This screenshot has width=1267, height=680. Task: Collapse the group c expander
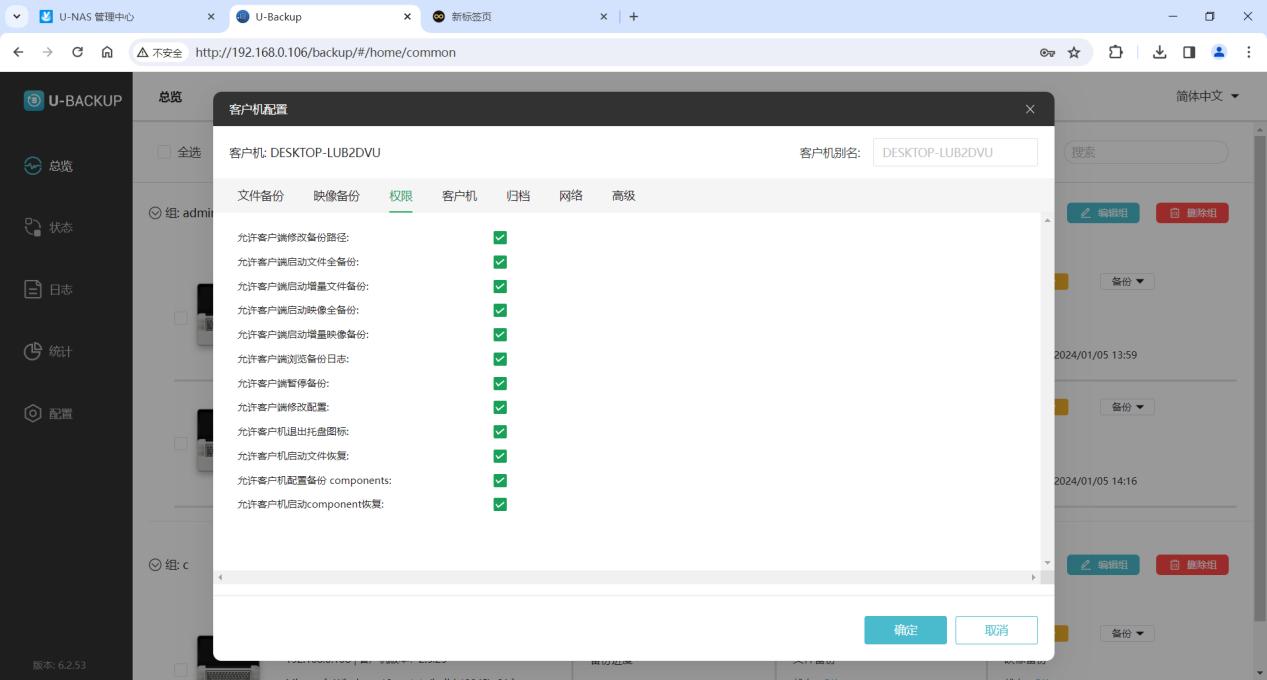155,565
